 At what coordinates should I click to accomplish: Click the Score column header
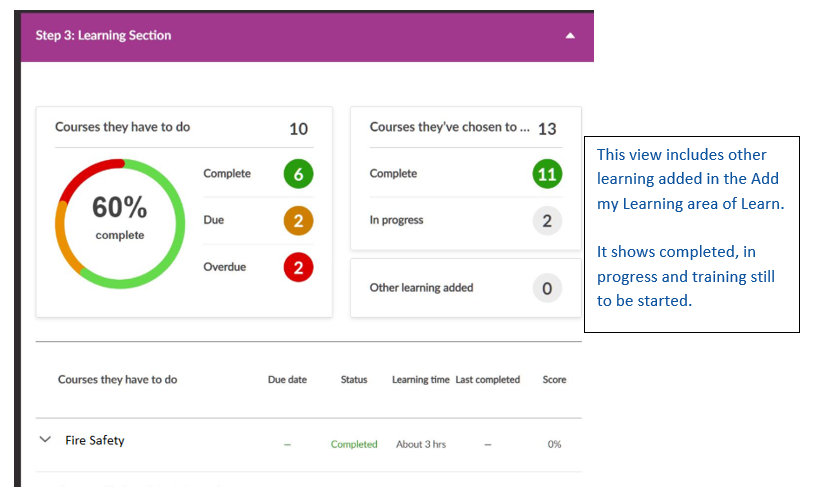point(554,380)
